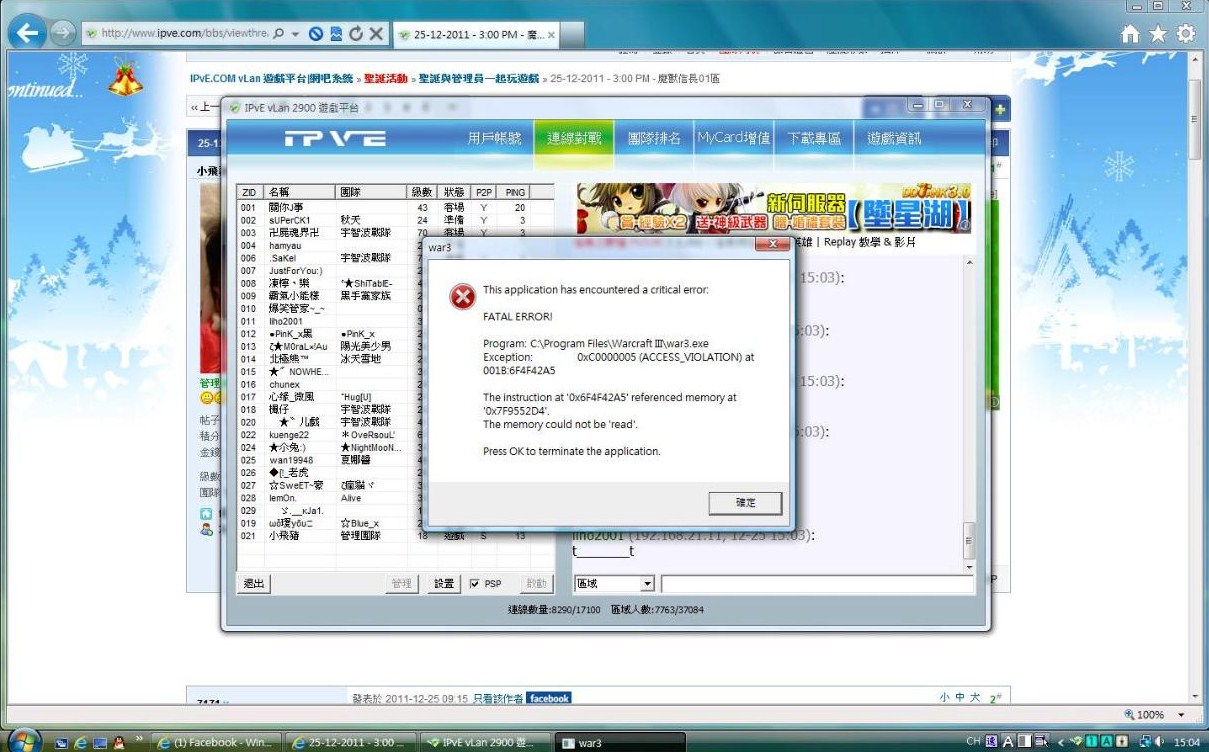Open the address bar dropdown arrow
This screenshot has width=1209, height=752.
click(x=296, y=34)
